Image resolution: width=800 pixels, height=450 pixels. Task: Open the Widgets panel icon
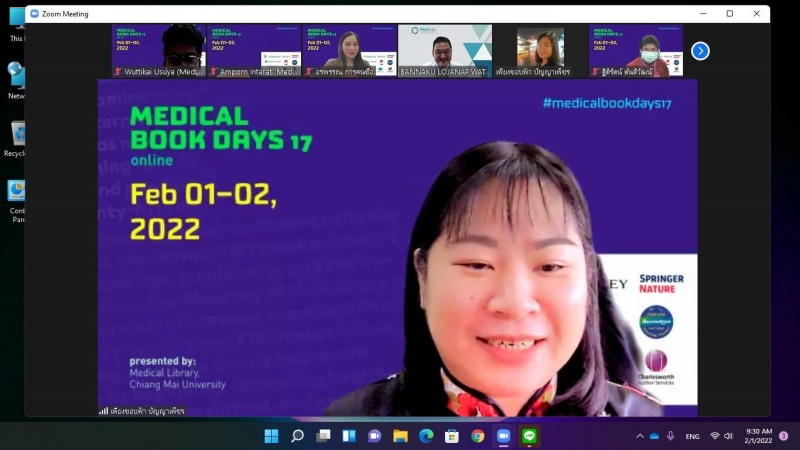point(349,436)
